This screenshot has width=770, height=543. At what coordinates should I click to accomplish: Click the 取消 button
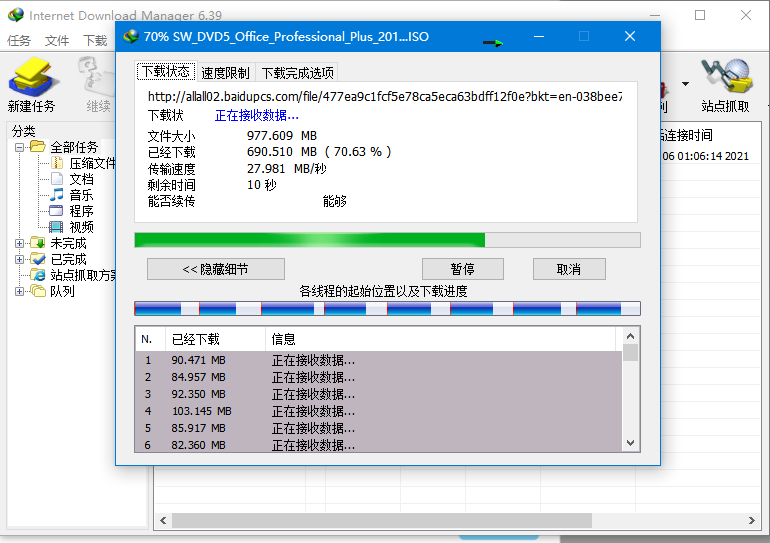pos(569,269)
